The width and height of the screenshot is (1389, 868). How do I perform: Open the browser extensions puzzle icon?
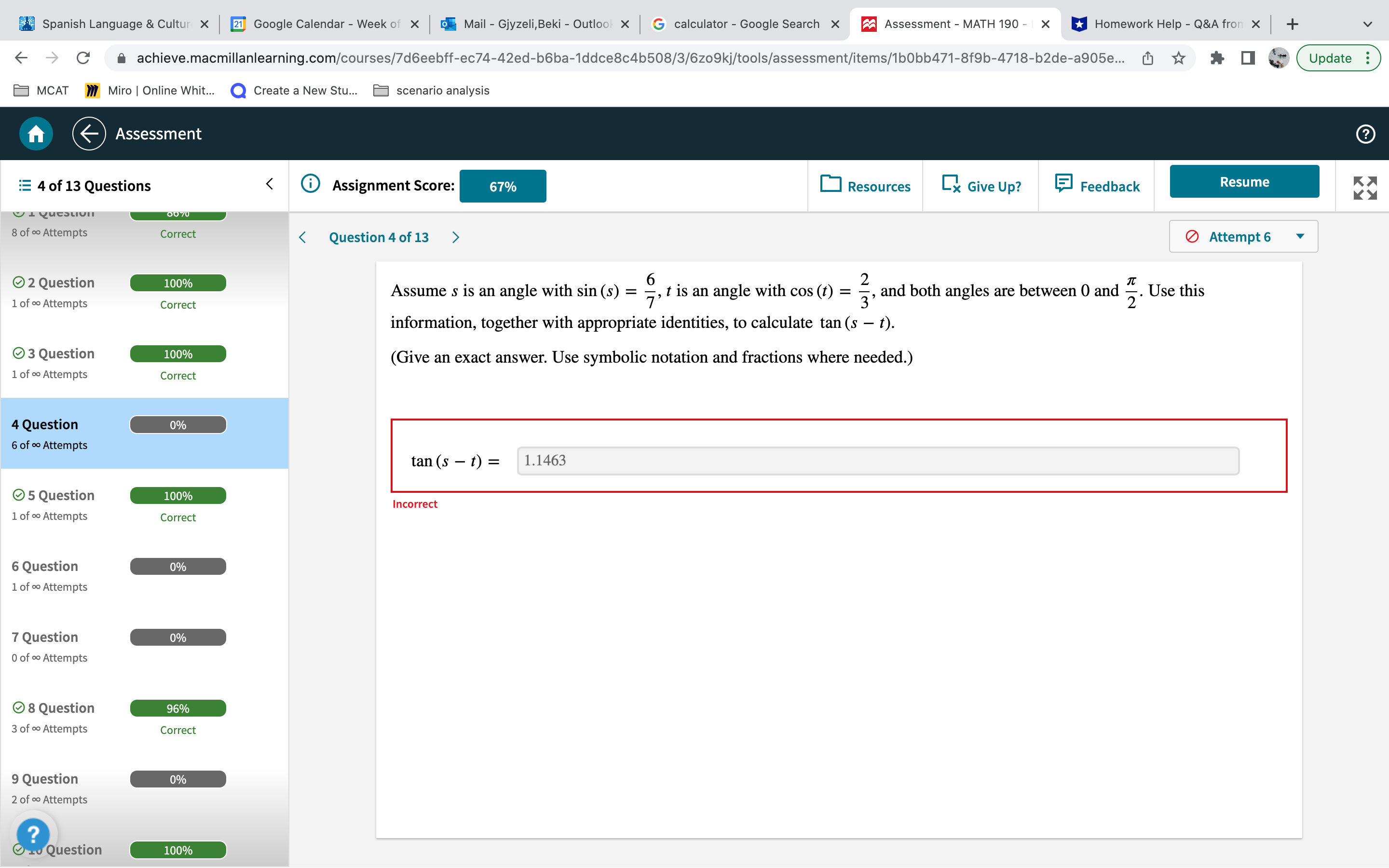[x=1218, y=57]
